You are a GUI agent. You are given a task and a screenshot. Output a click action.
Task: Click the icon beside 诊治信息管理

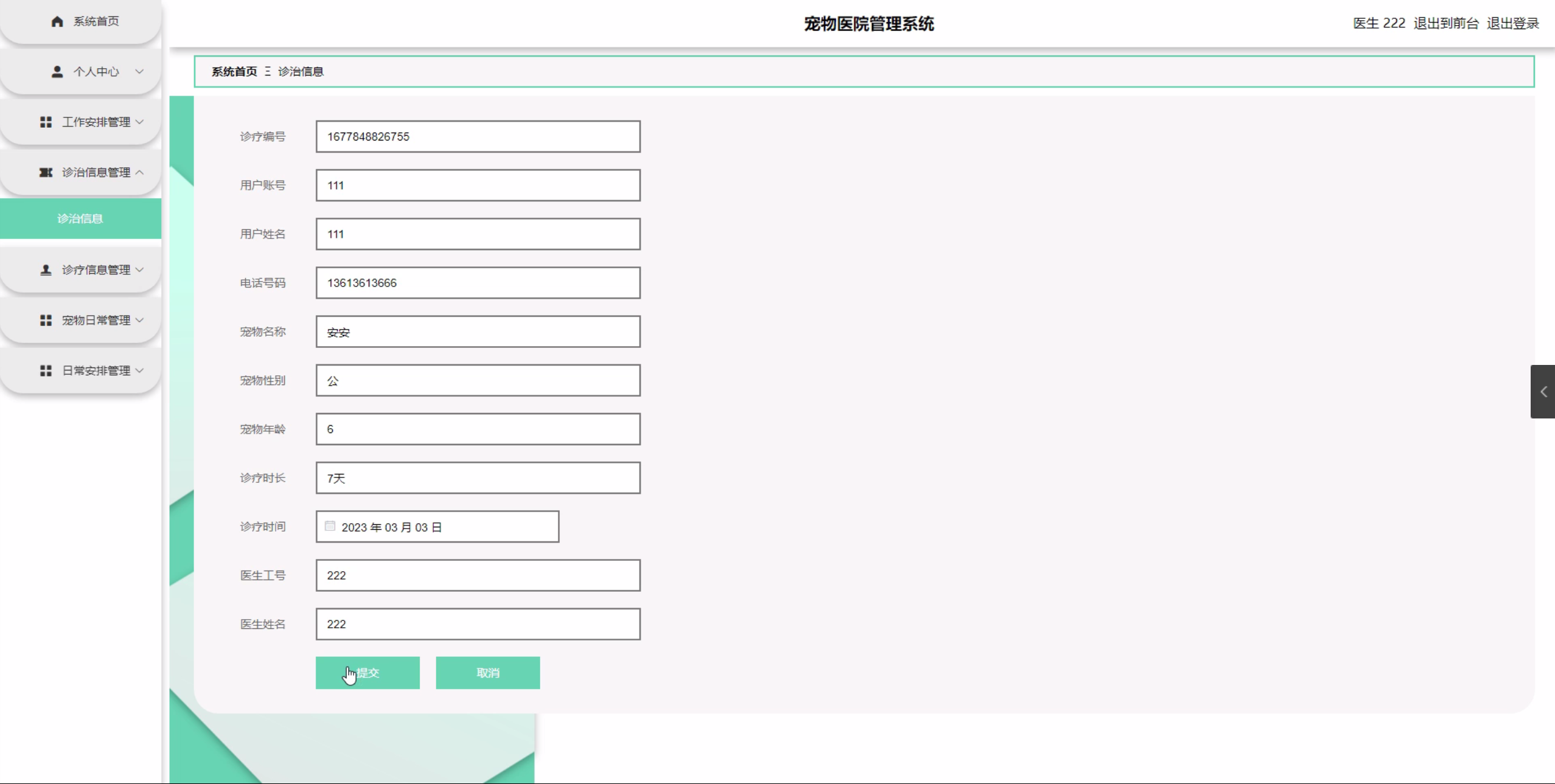click(x=46, y=173)
